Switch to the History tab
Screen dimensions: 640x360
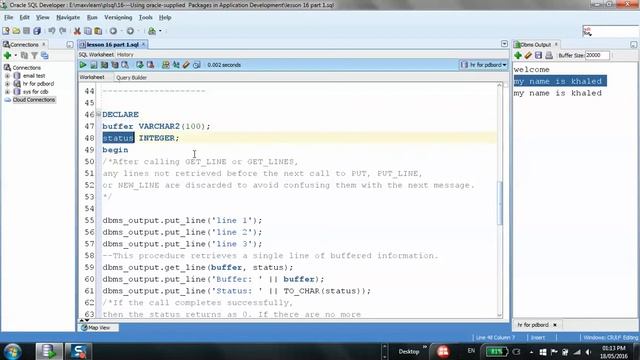pyautogui.click(x=125, y=55)
